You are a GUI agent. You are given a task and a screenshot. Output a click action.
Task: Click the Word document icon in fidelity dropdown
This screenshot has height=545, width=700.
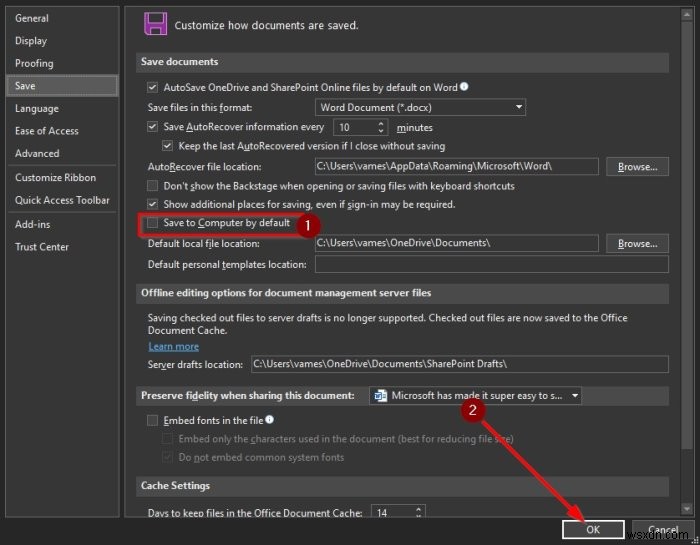[380, 395]
